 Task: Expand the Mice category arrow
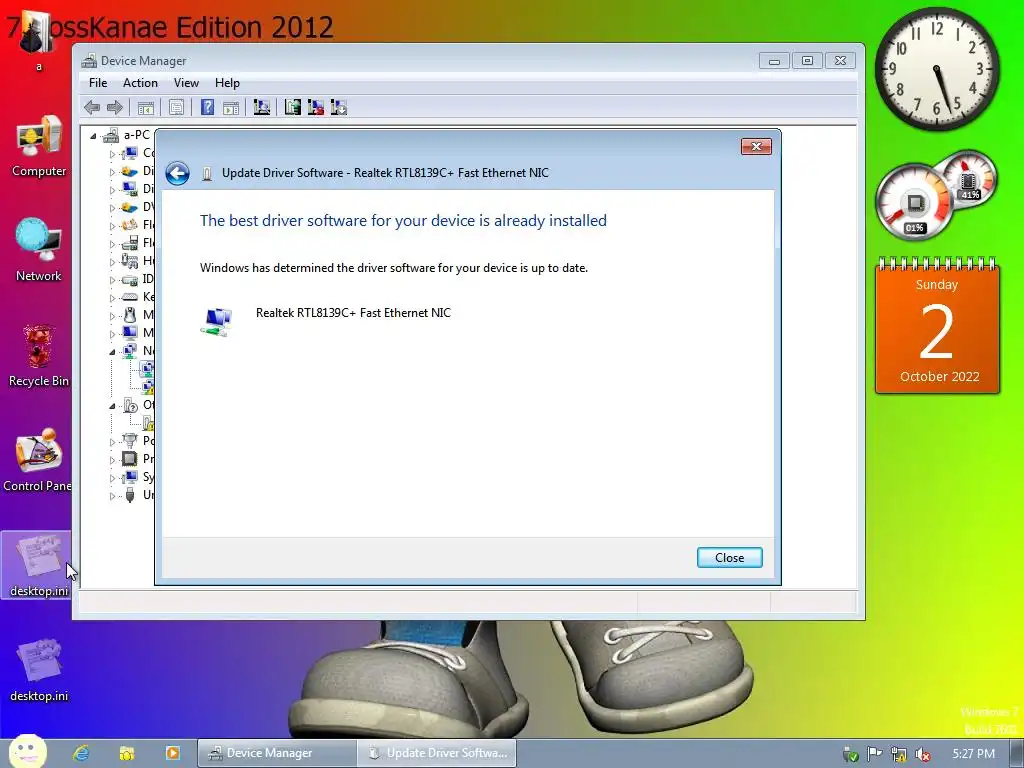click(x=112, y=316)
